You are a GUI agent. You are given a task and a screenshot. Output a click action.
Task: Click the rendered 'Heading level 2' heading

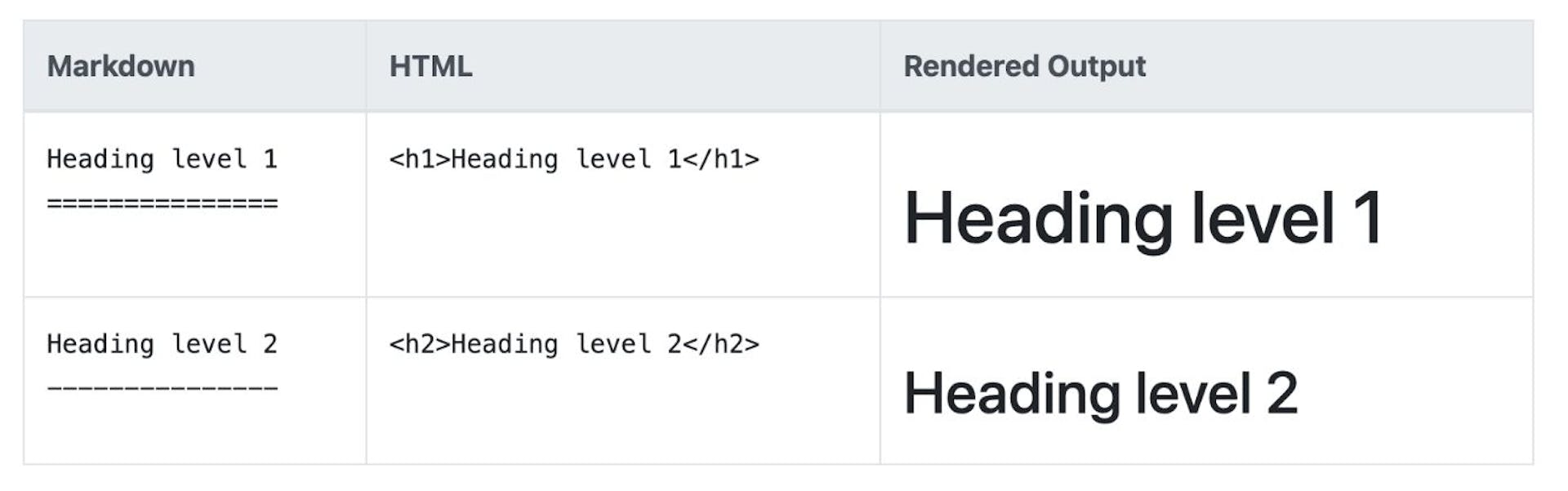coord(1100,393)
